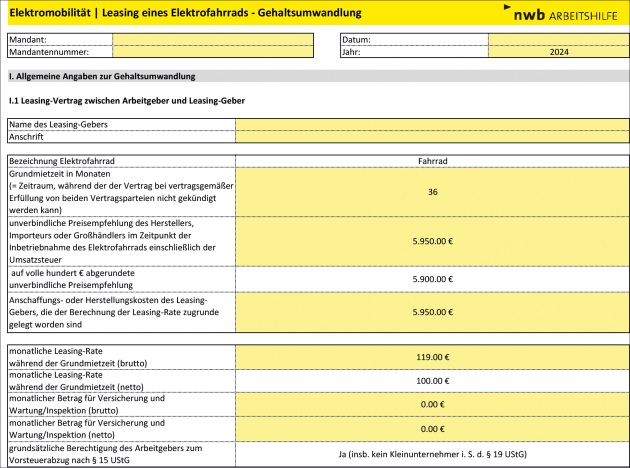Click the rounded price cell 5.900.00 €
The height and width of the screenshot is (468, 630).
[432, 280]
